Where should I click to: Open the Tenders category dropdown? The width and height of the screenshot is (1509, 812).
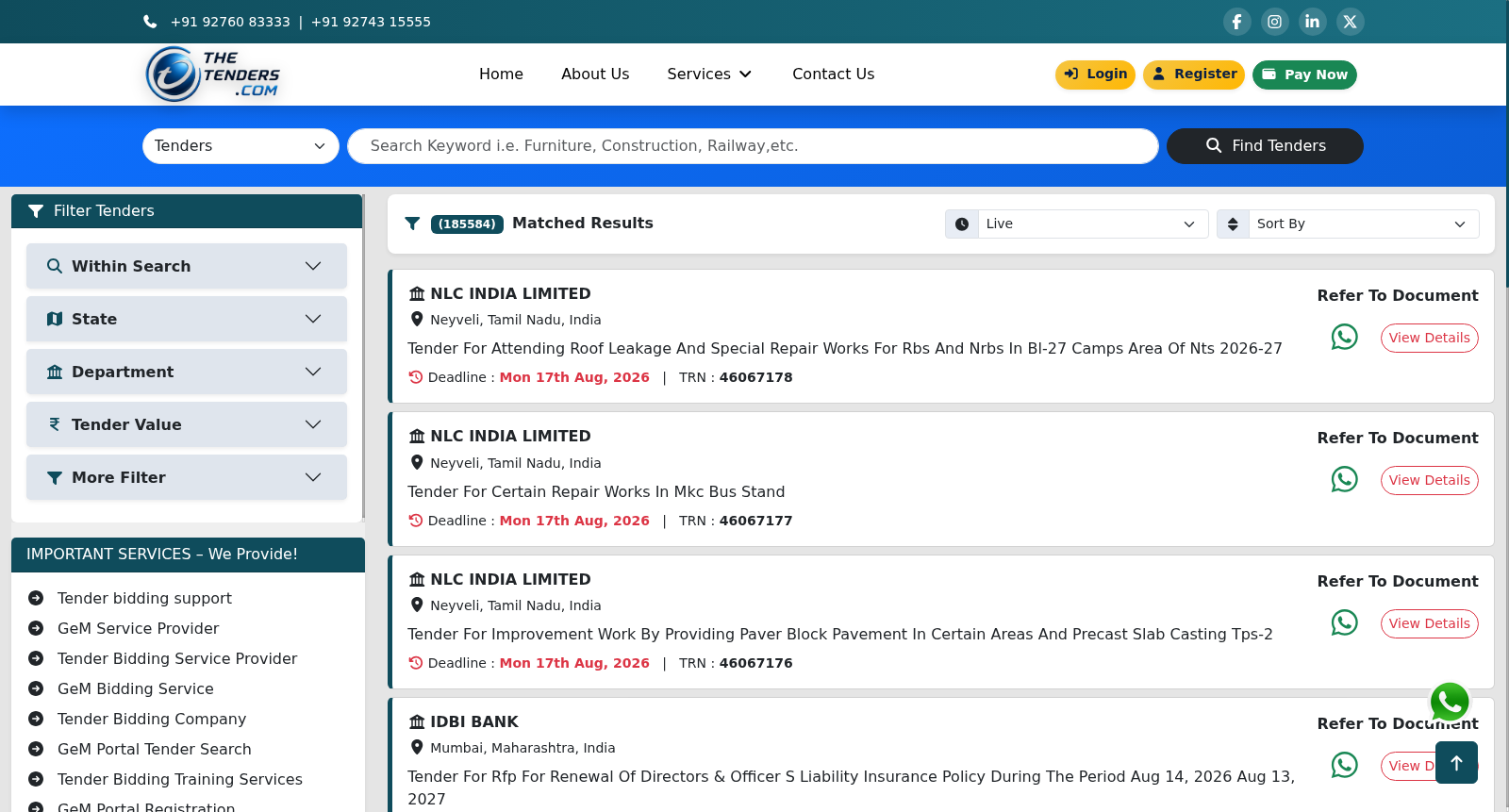[240, 146]
